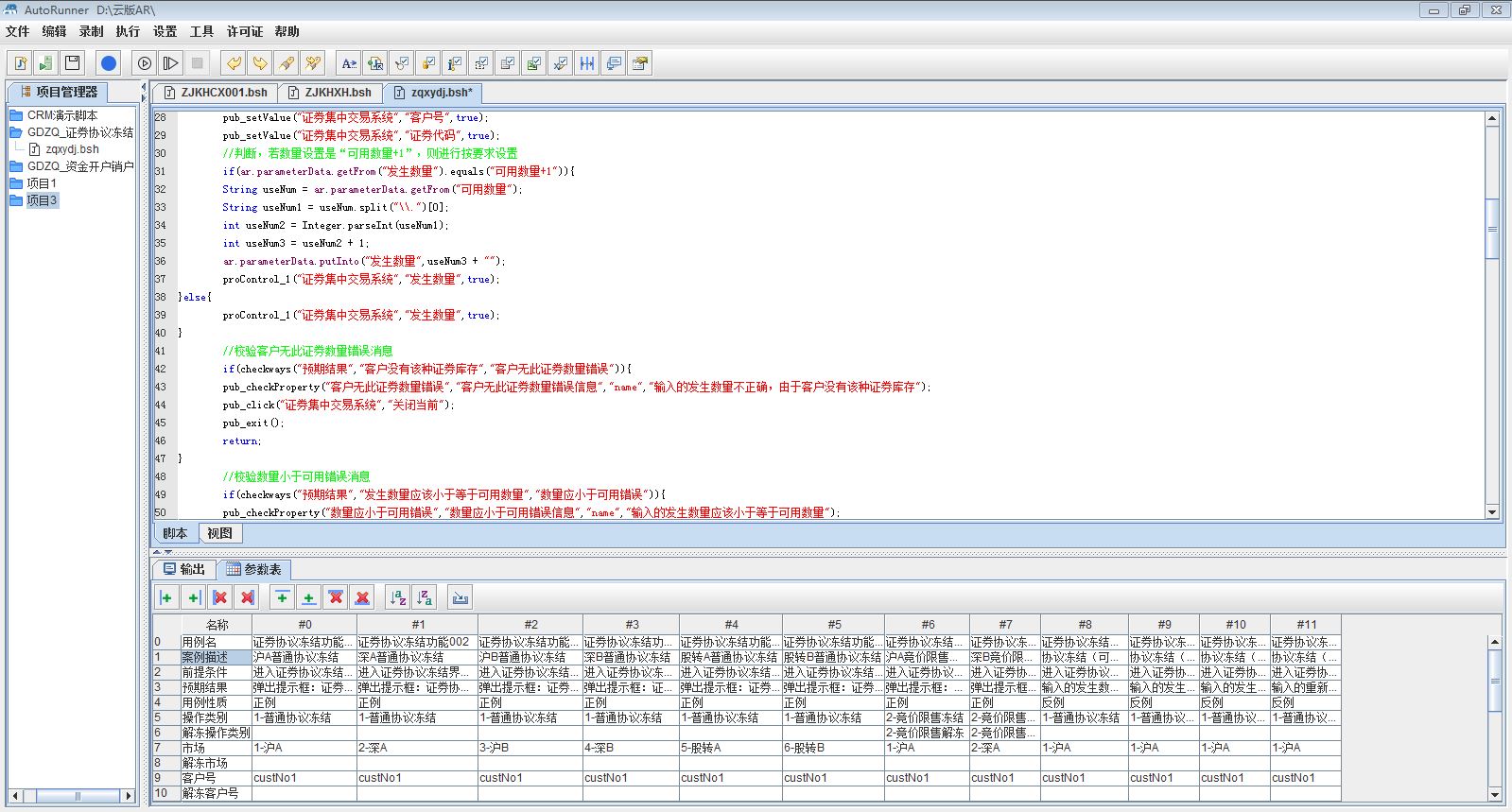The width and height of the screenshot is (1512, 812).
Task: Sort parameters descending Z to A
Action: point(425,597)
